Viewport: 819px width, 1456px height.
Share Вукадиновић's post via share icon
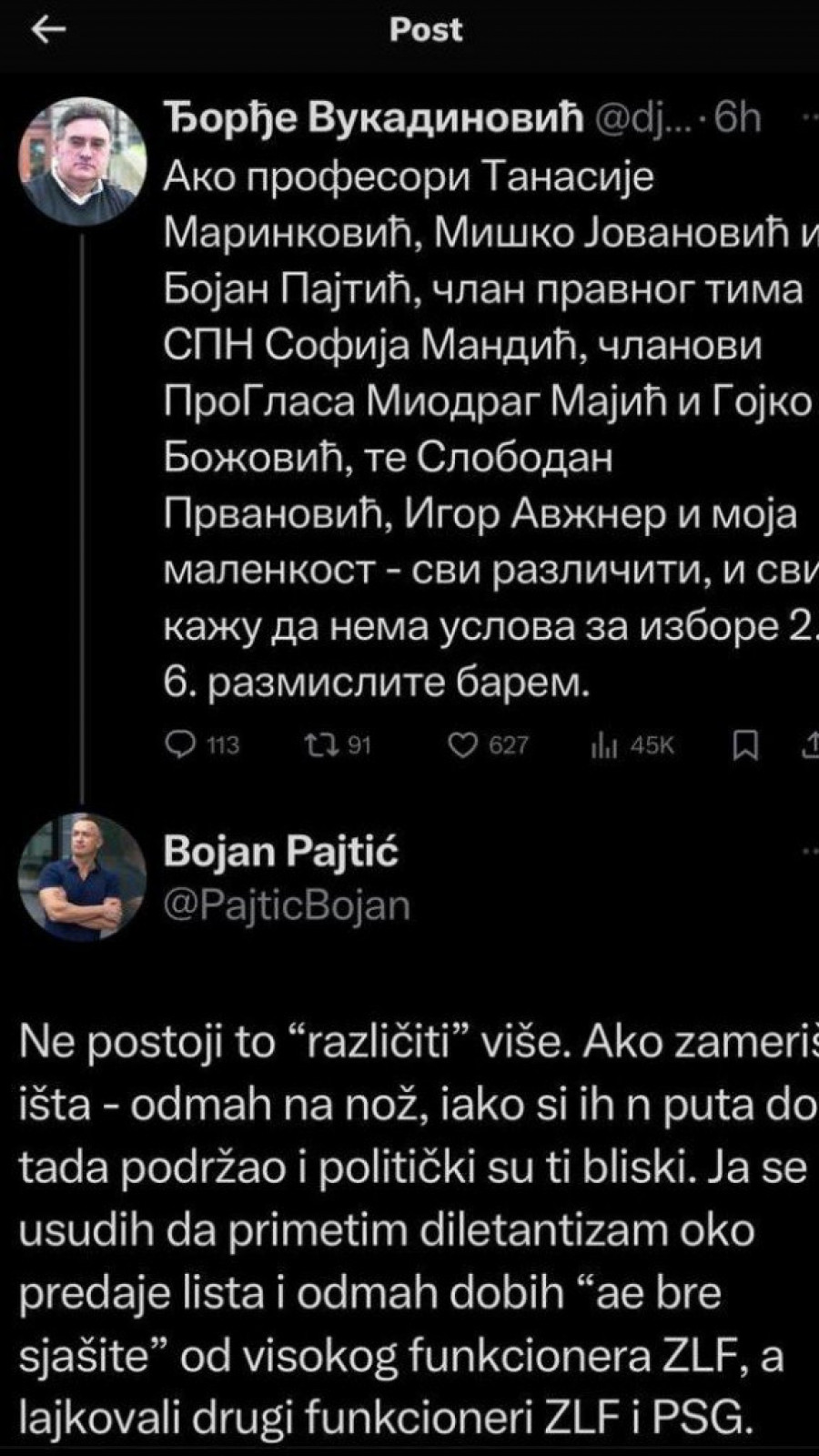click(x=809, y=745)
